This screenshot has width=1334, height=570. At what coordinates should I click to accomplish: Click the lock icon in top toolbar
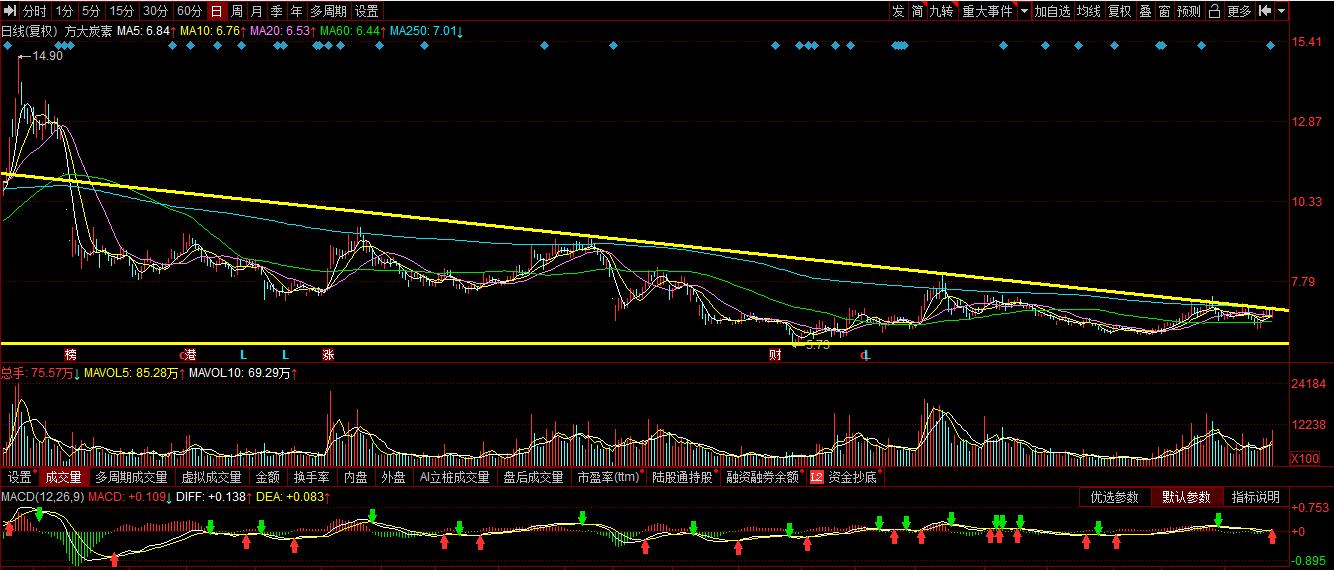click(1215, 11)
